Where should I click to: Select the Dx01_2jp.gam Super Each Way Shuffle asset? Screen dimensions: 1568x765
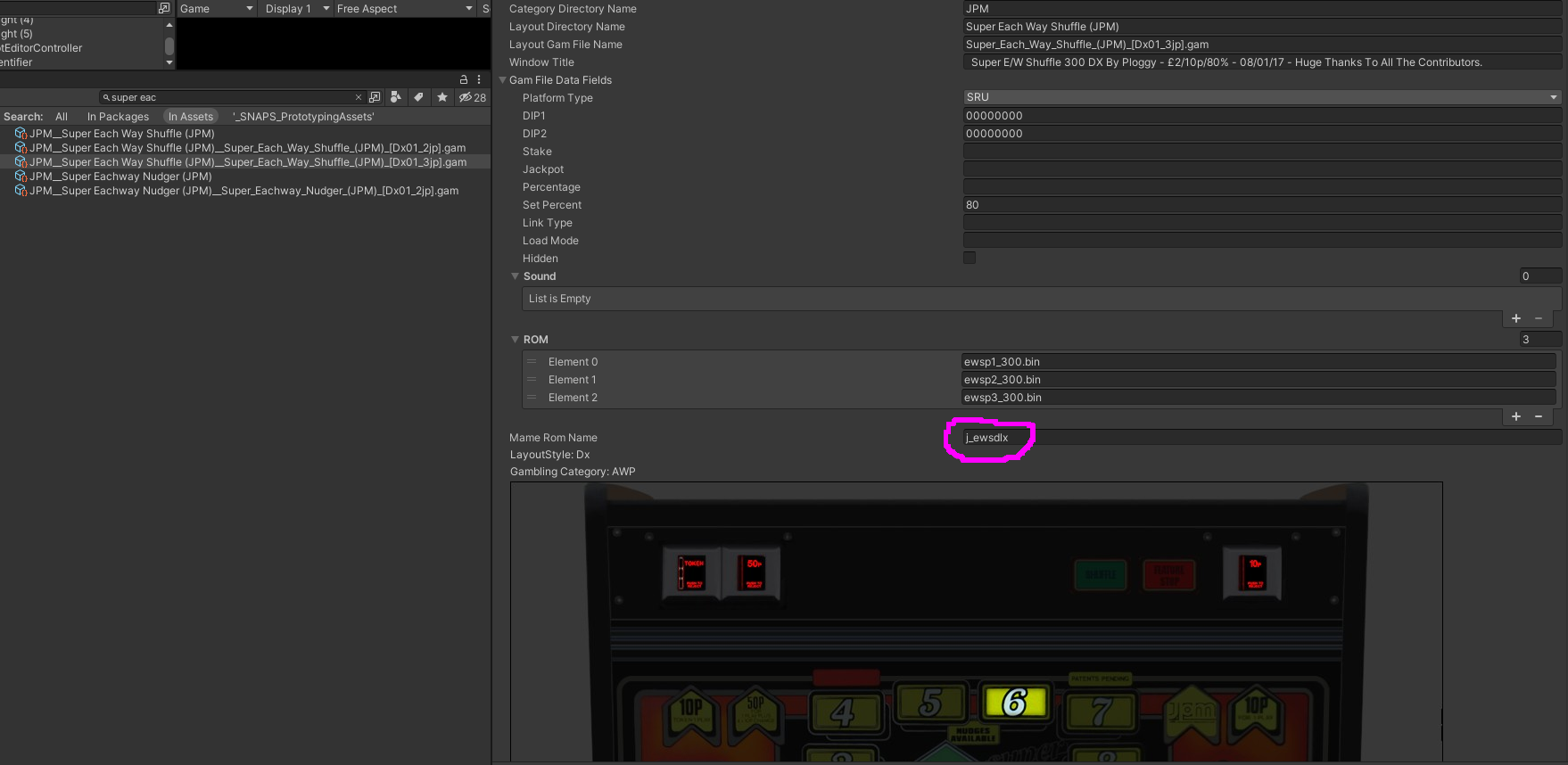click(247, 148)
